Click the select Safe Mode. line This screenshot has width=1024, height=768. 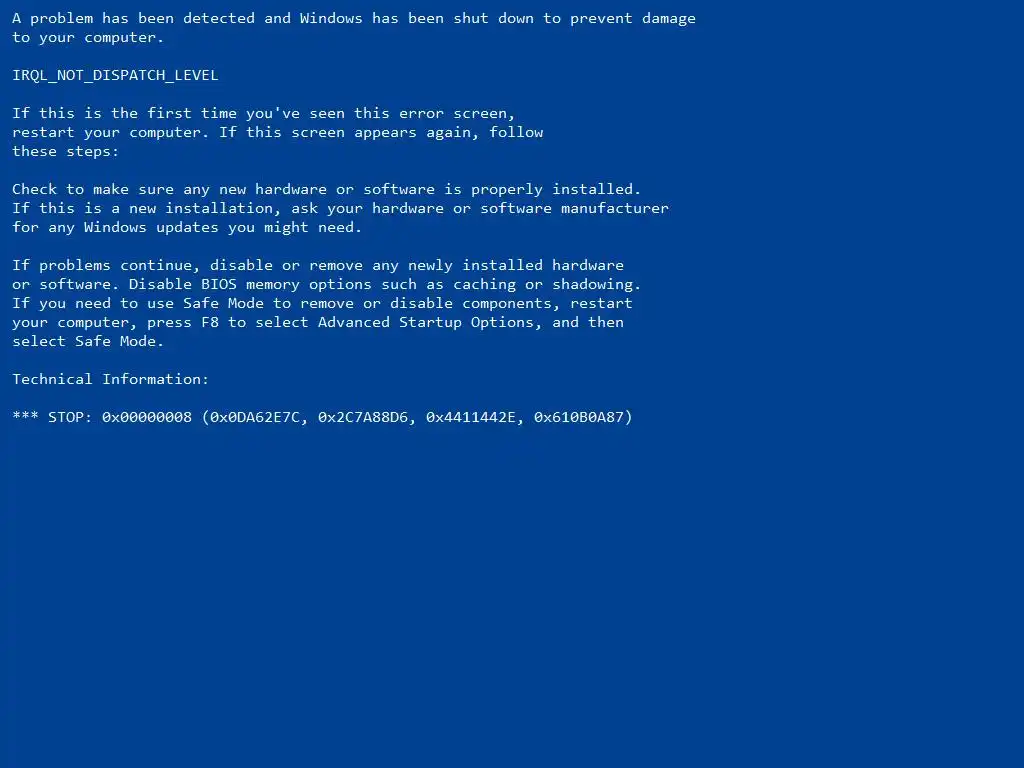(88, 341)
